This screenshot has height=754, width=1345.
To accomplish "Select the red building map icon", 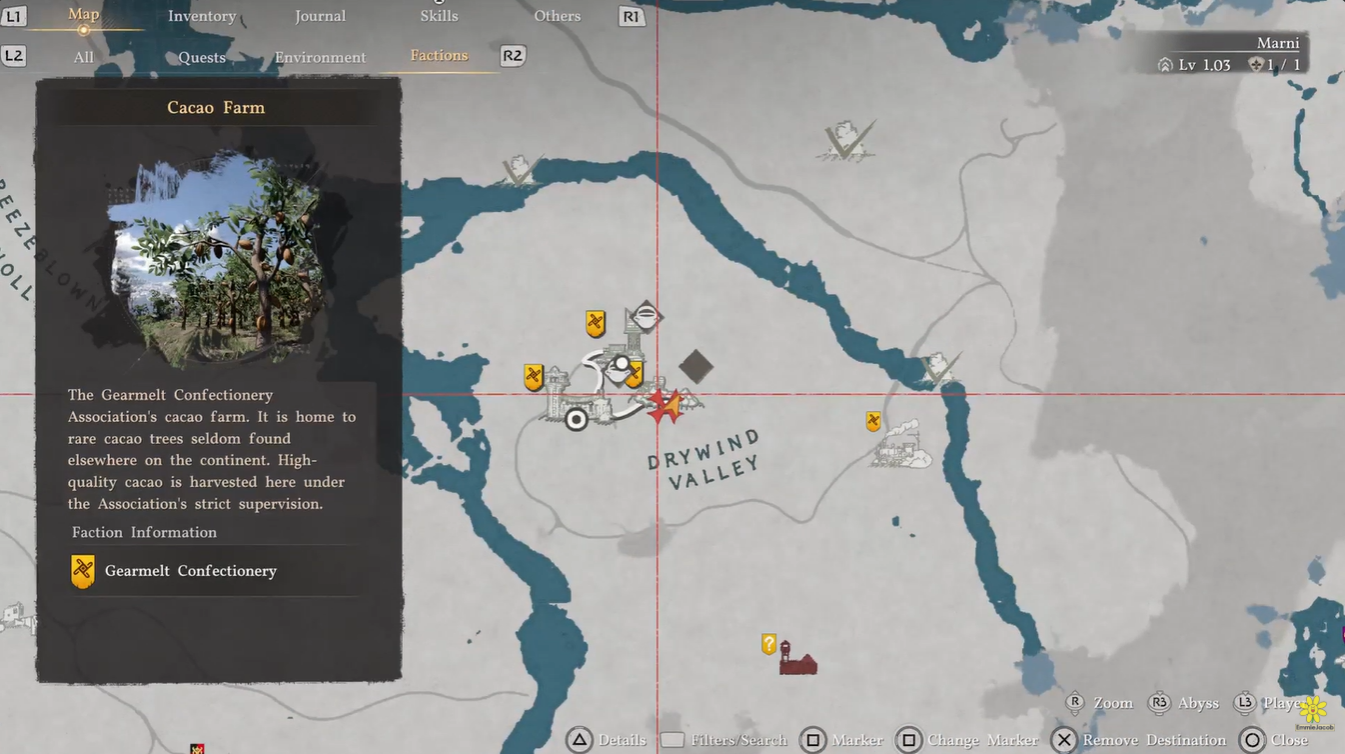I will pyautogui.click(x=797, y=659).
